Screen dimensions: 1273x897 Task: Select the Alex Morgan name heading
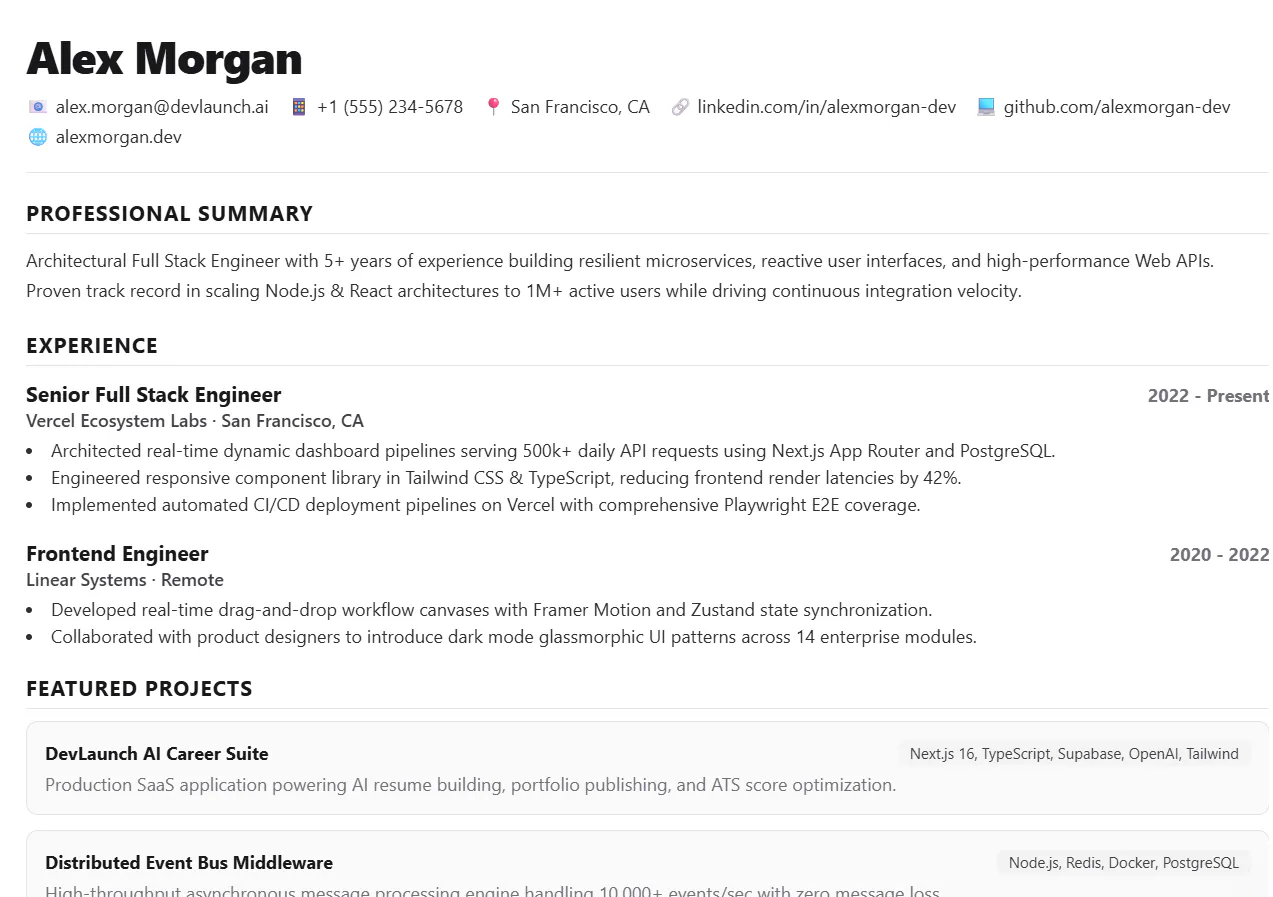point(164,58)
